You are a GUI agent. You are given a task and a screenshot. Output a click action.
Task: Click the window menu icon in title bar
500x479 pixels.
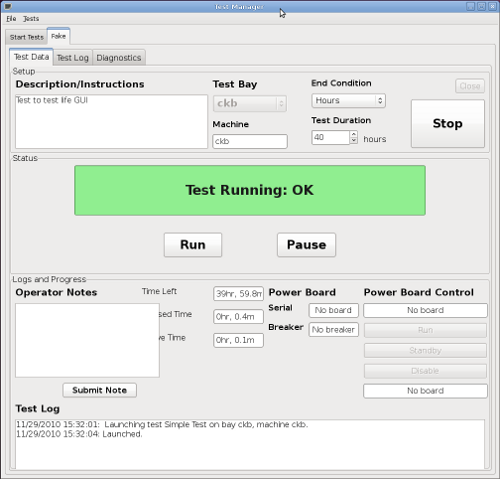tap(7, 6)
